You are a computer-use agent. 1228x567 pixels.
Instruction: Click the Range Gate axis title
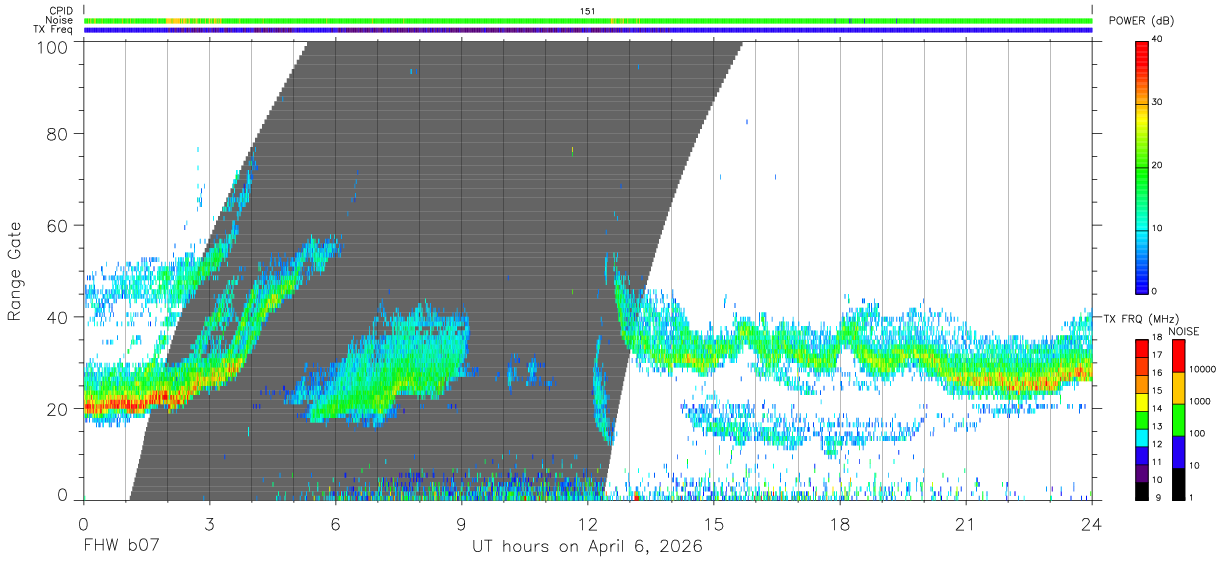click(x=15, y=270)
